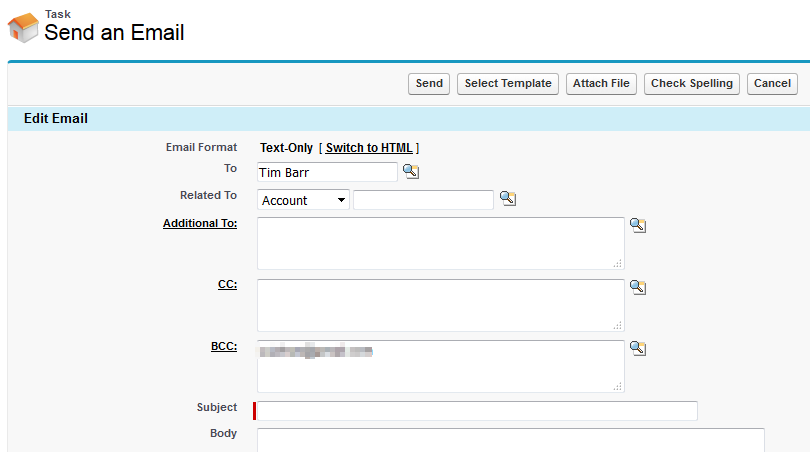Click the Additional To lookup icon
The height and width of the screenshot is (452, 810).
638,226
